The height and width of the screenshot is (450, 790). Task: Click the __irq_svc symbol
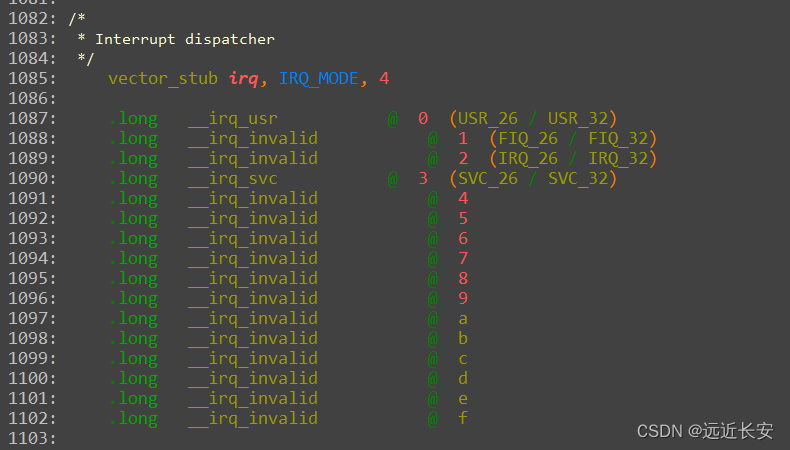(233, 178)
